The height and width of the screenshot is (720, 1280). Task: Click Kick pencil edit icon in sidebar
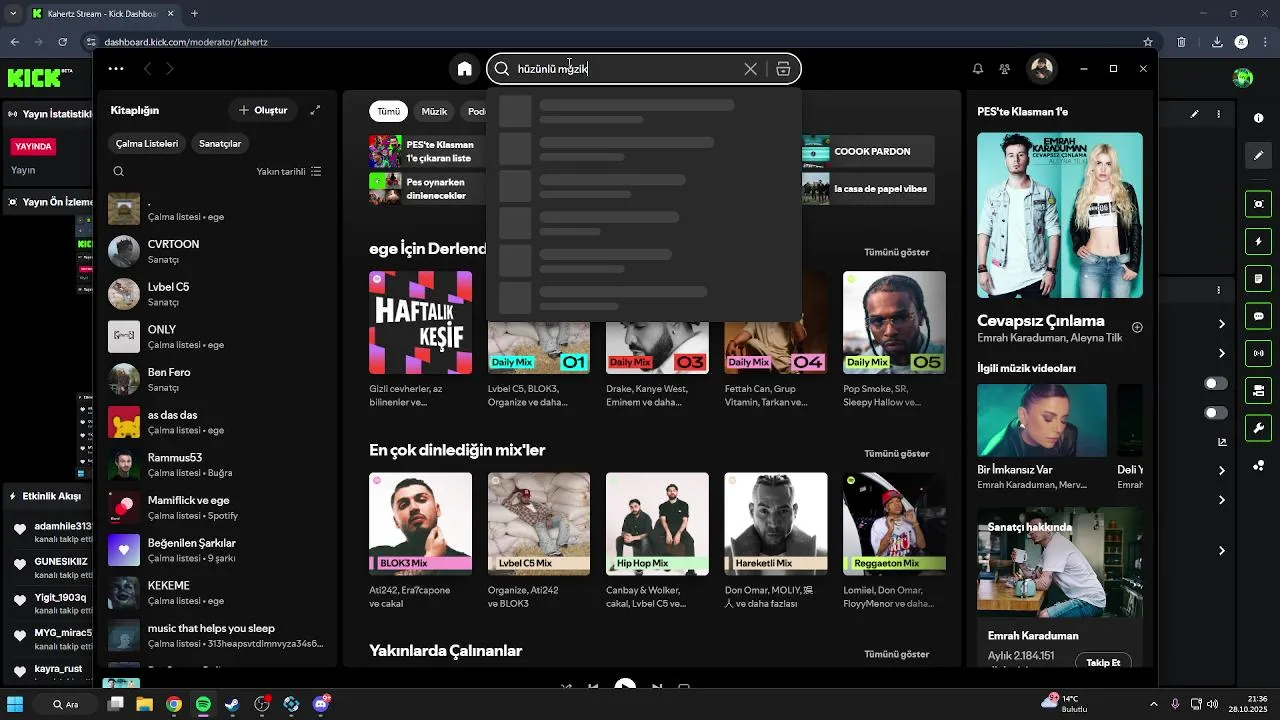[1258, 156]
